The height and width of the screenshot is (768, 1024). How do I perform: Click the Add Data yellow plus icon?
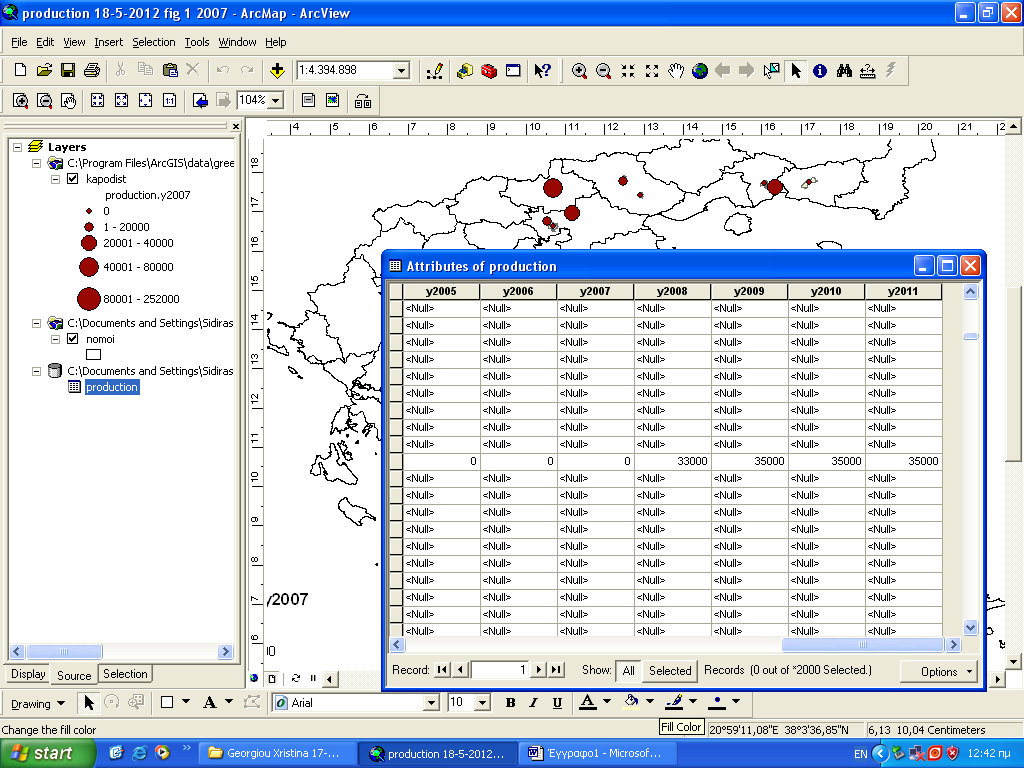tap(277, 70)
